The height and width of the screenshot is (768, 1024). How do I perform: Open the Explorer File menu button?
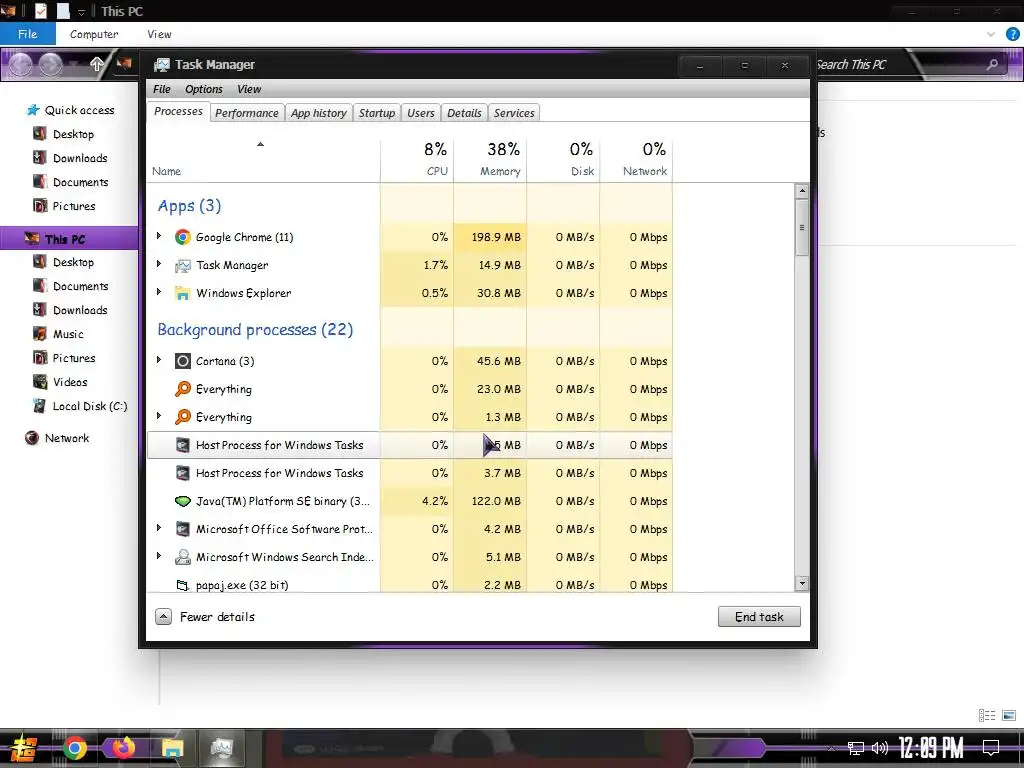coord(27,34)
